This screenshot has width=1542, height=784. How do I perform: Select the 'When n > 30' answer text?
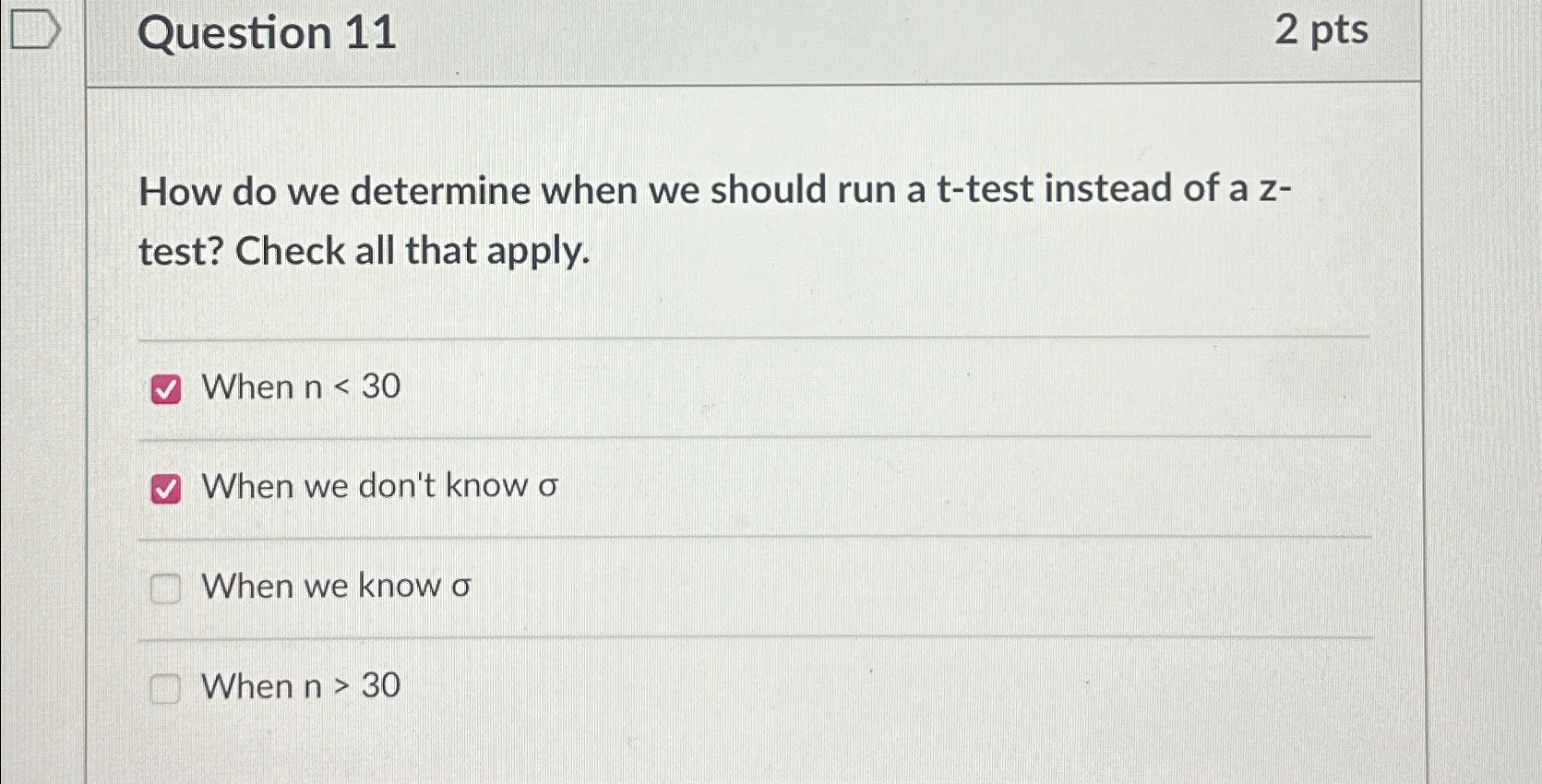tap(302, 685)
